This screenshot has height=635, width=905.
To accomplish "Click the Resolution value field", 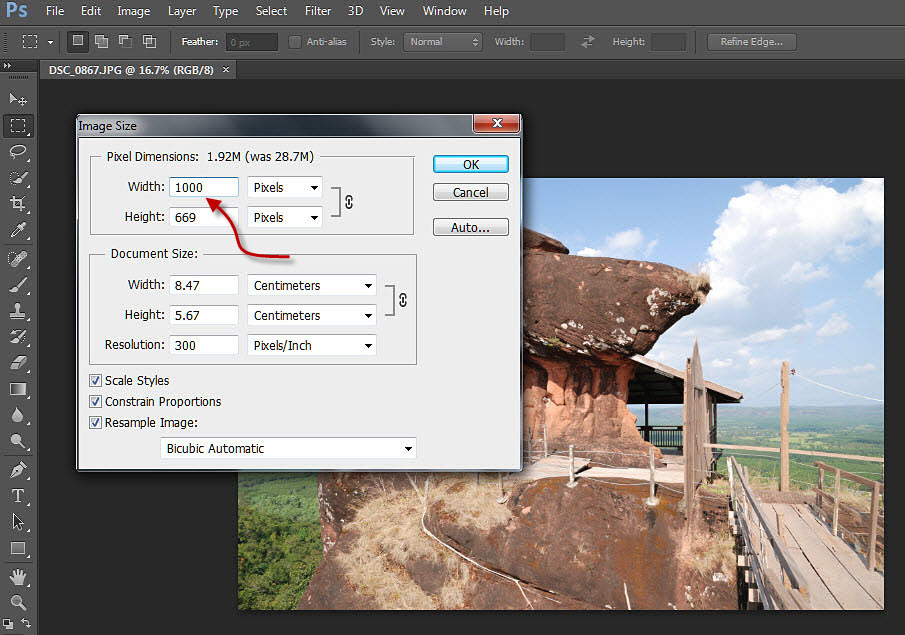I will pos(204,345).
